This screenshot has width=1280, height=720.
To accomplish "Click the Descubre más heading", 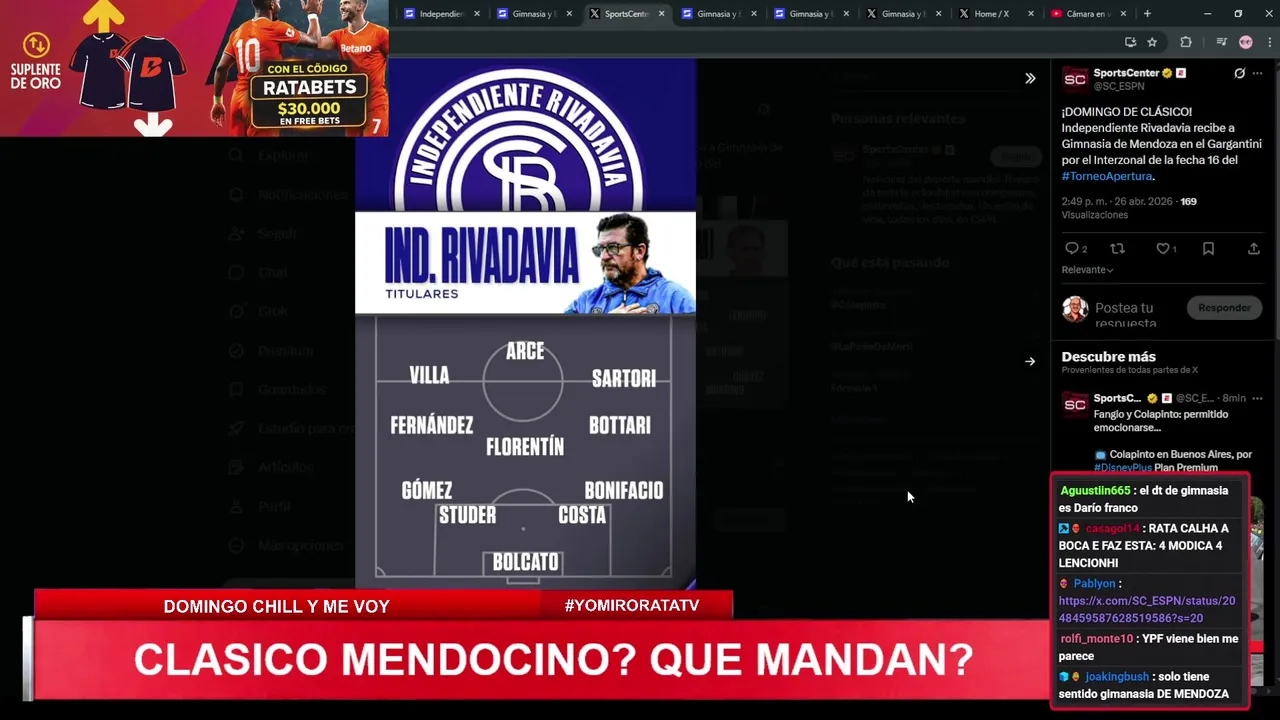I will click(x=1108, y=357).
